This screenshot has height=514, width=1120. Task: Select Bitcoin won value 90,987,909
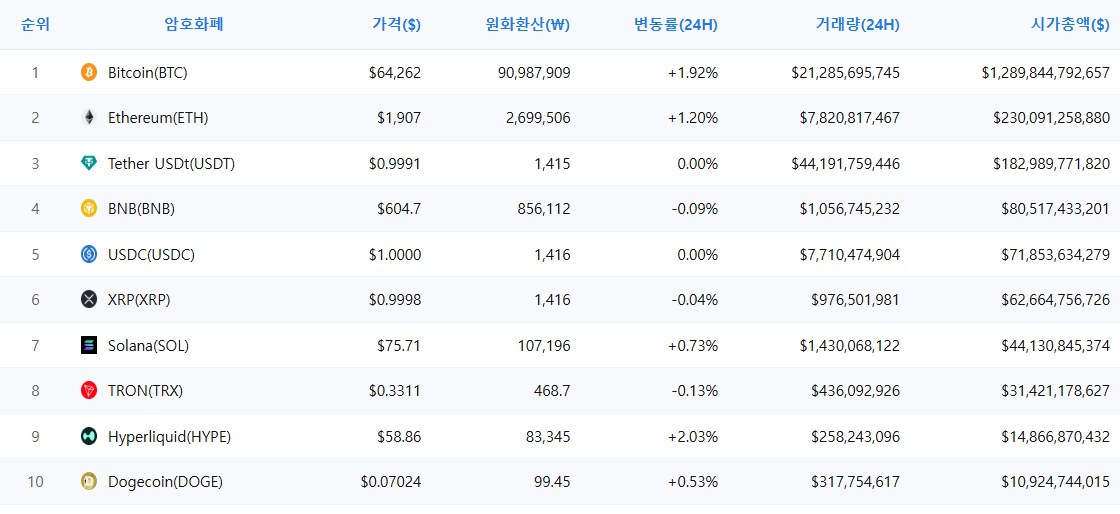pyautogui.click(x=532, y=72)
